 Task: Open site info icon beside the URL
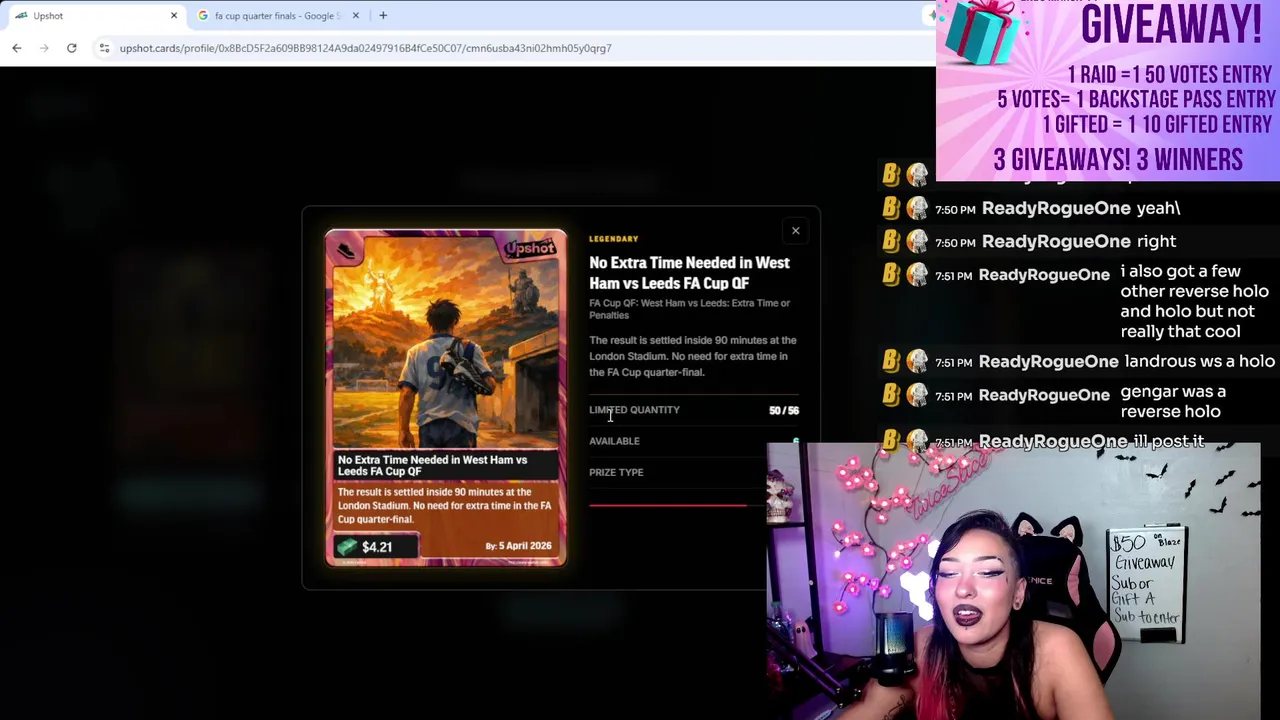[x=104, y=48]
